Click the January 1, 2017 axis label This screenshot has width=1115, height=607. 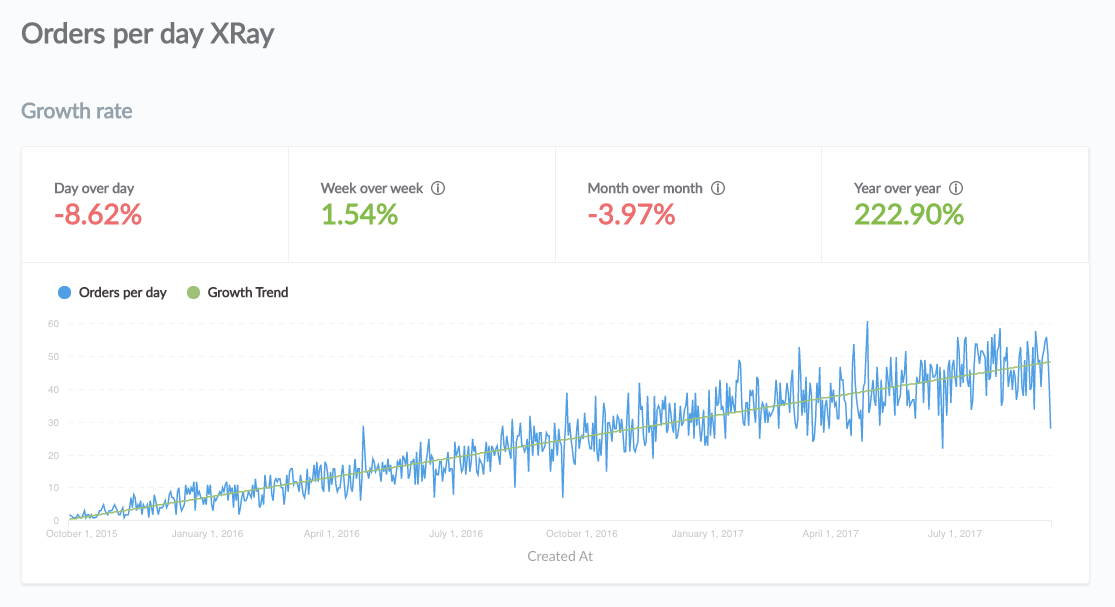[x=708, y=534]
